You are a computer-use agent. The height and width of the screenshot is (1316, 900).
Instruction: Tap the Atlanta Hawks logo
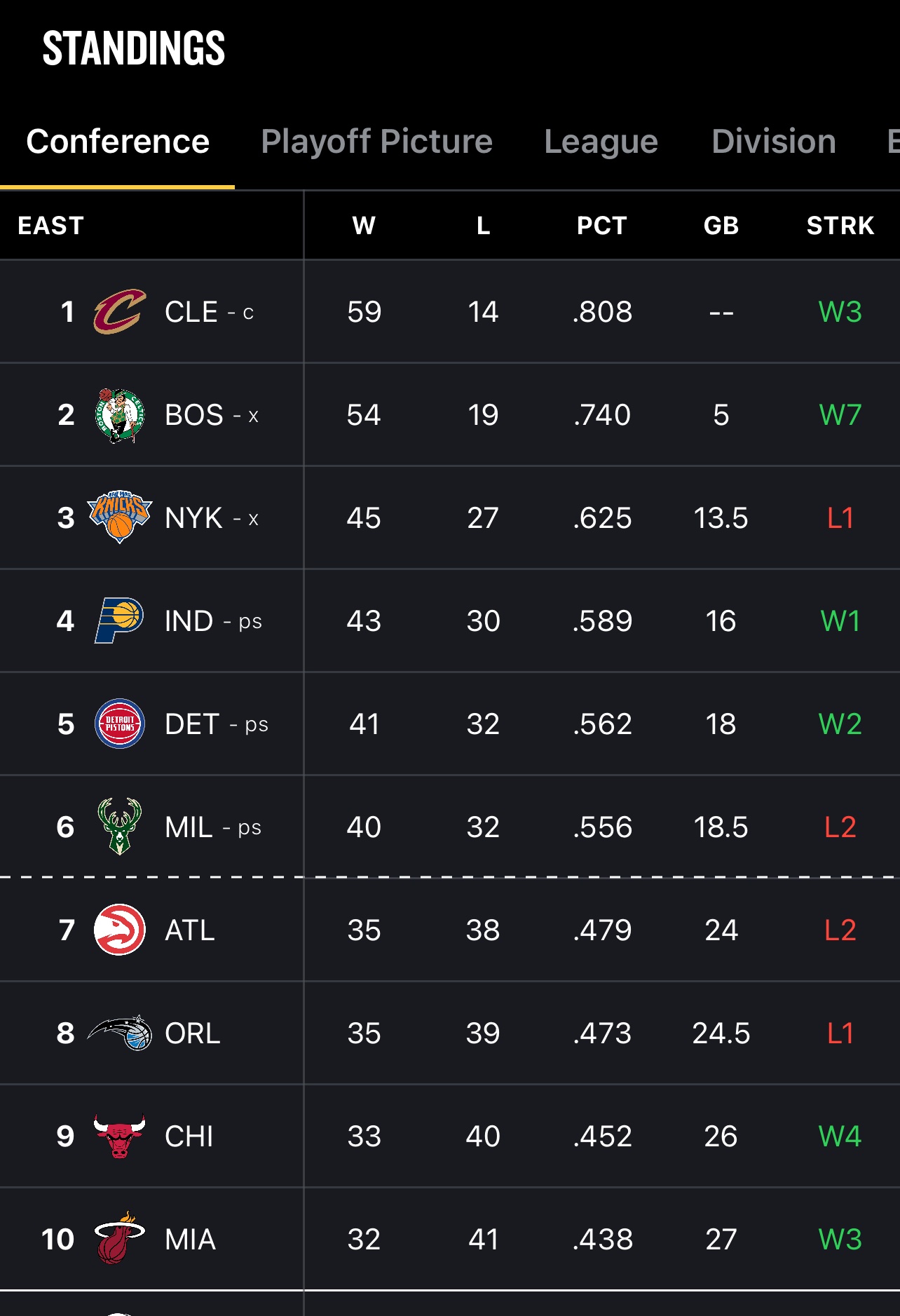[120, 930]
